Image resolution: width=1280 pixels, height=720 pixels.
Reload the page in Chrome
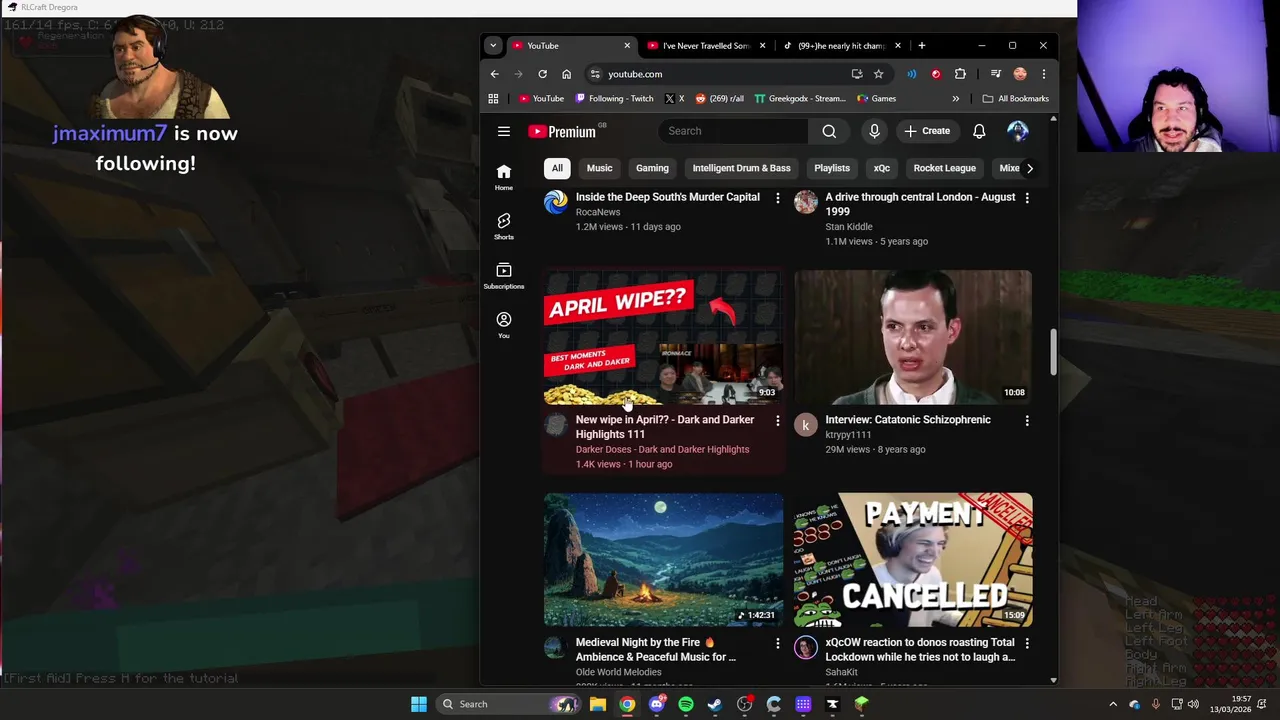(x=542, y=74)
